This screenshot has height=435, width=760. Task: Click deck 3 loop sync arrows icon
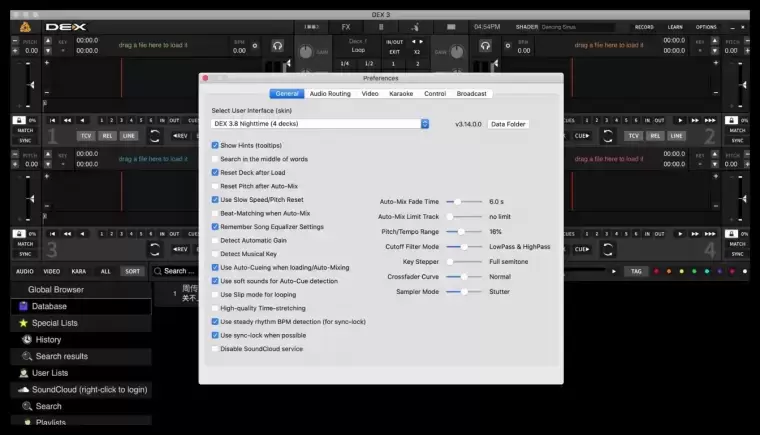pyautogui.click(x=155, y=249)
